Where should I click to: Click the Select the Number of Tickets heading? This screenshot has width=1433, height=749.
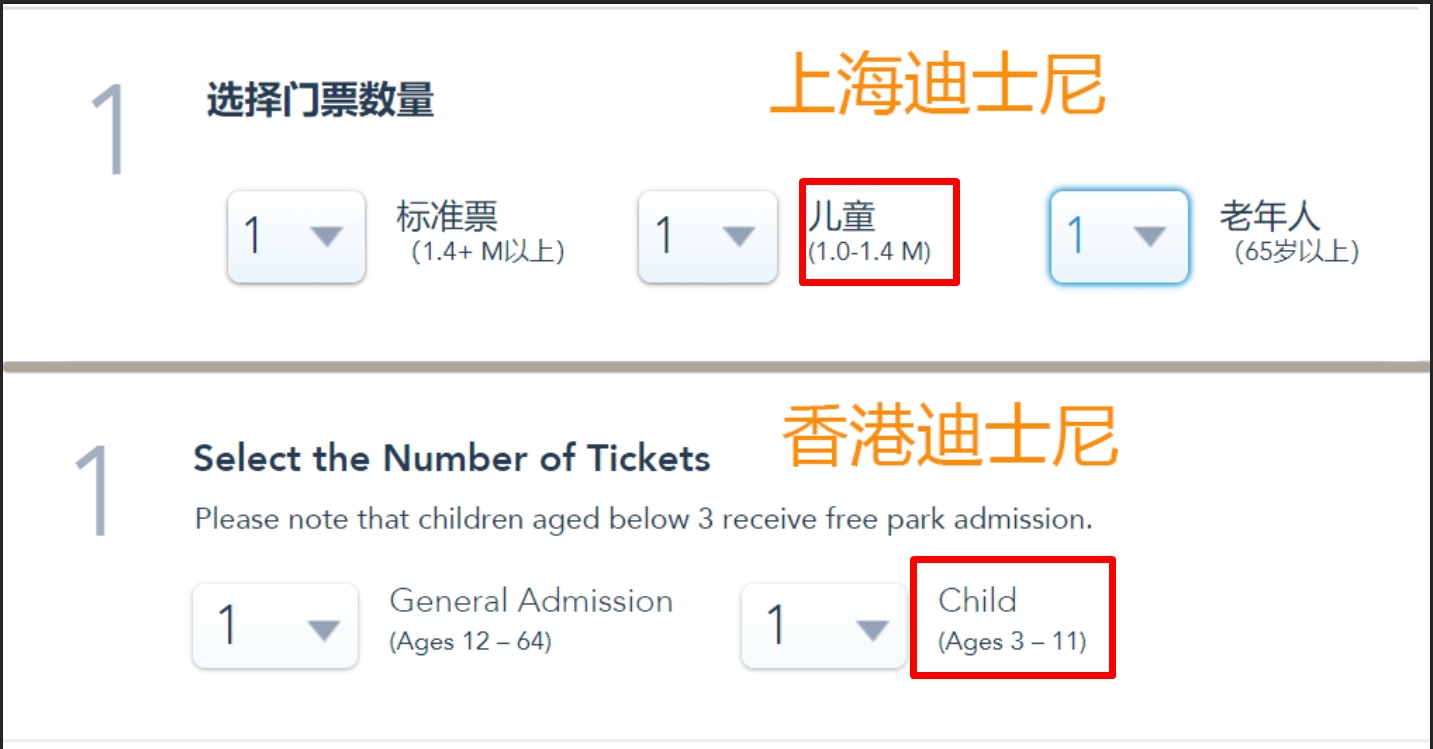(451, 459)
